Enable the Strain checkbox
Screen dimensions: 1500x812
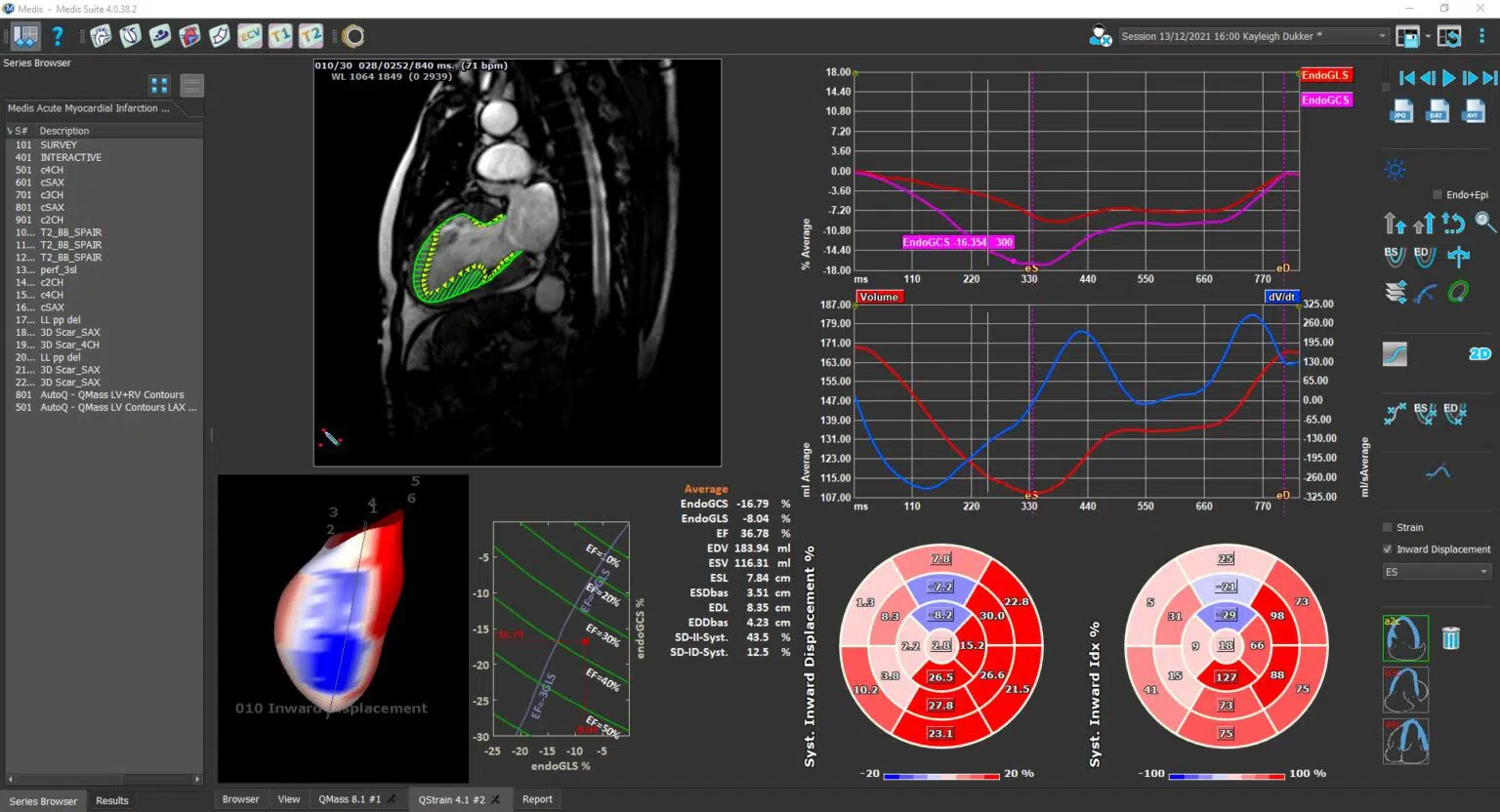tap(1388, 527)
